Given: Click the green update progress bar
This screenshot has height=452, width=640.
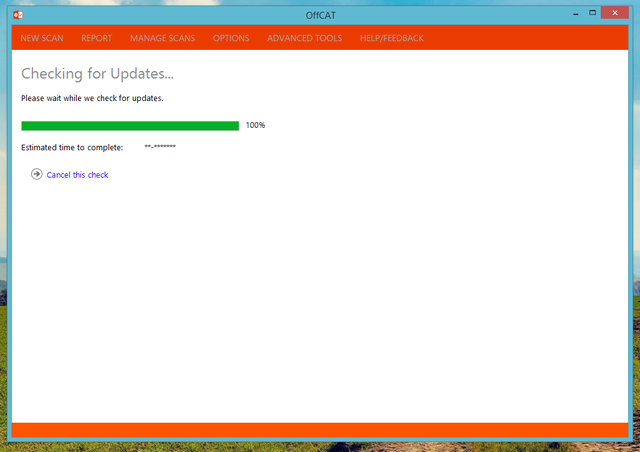Looking at the screenshot, I should point(130,126).
